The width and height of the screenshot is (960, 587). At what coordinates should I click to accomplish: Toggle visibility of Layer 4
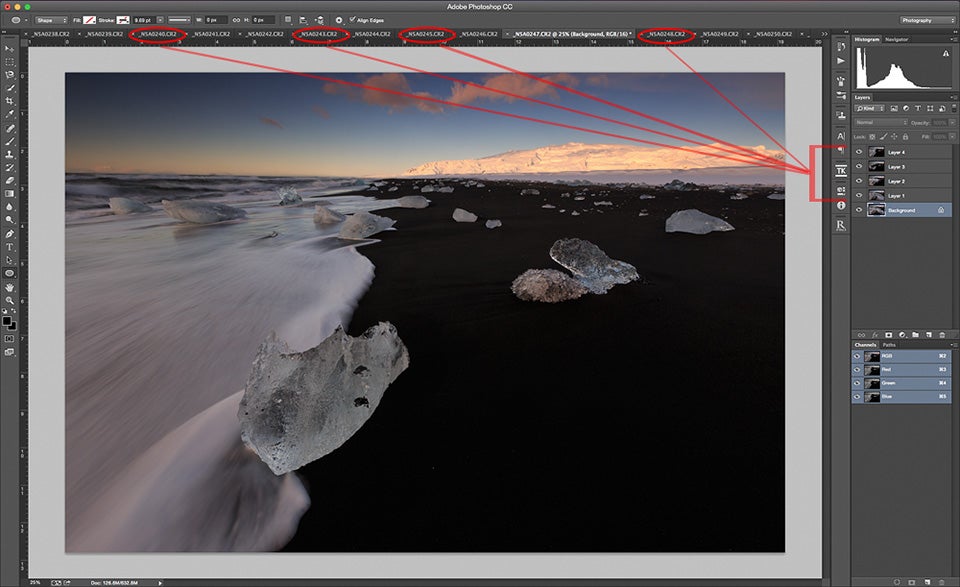click(x=859, y=152)
